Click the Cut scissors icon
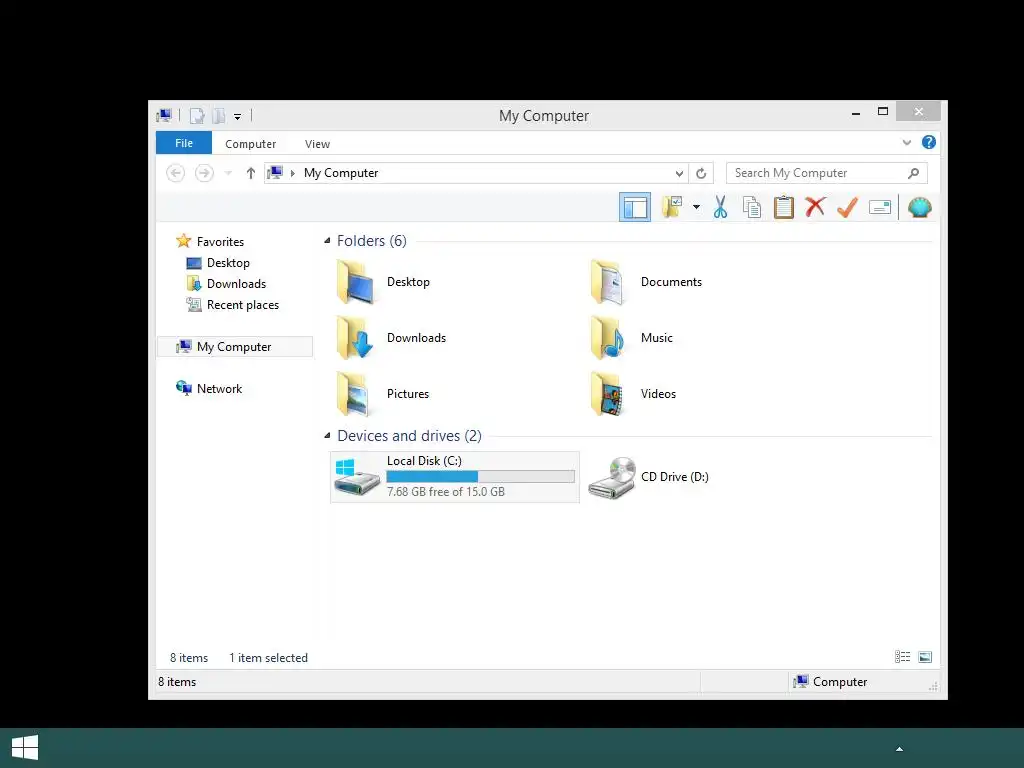Screen dimensions: 1024x768 pos(720,208)
